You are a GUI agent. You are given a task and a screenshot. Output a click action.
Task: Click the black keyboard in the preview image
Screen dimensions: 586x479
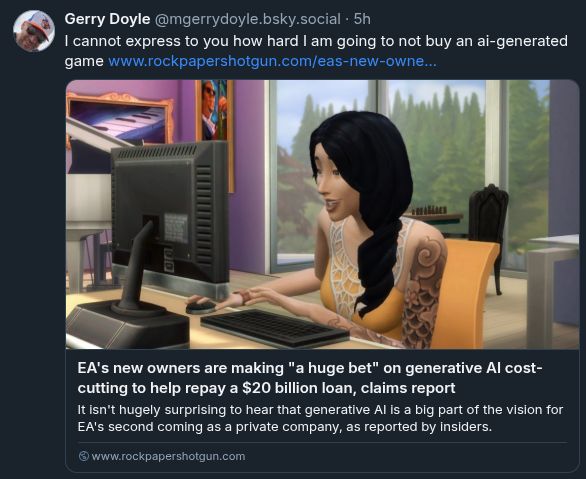point(275,328)
